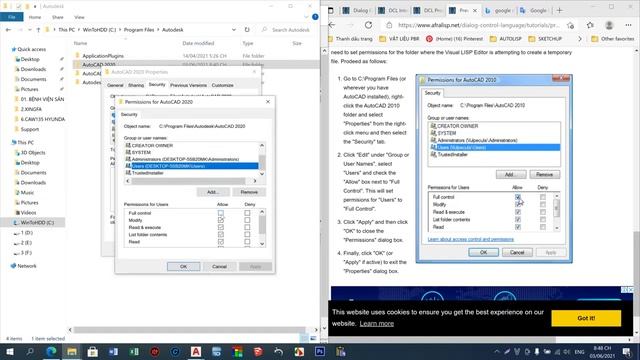Open the AUTOLISP favorites folder

(x=506, y=39)
